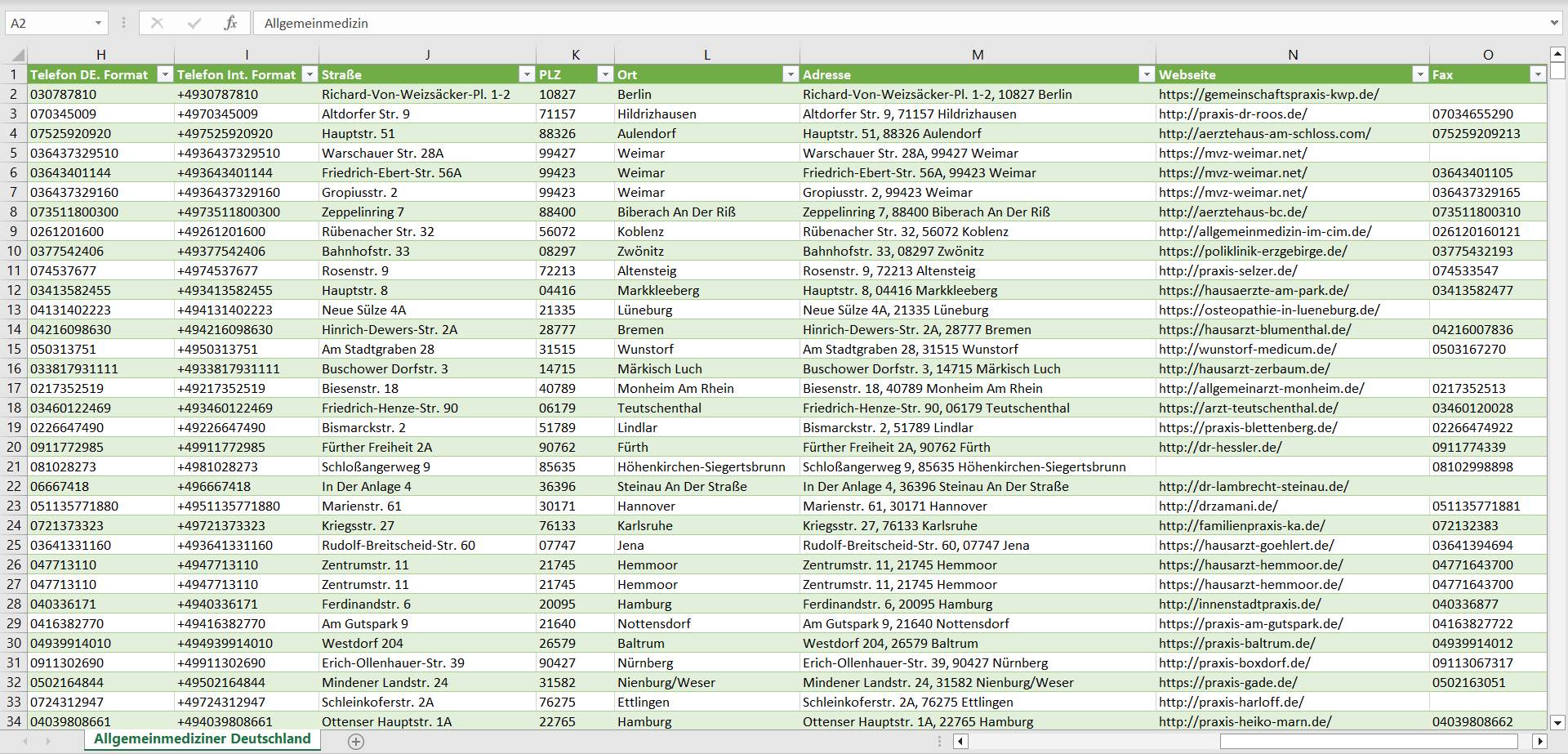
Task: Select row 34 header
Action: pos(14,721)
